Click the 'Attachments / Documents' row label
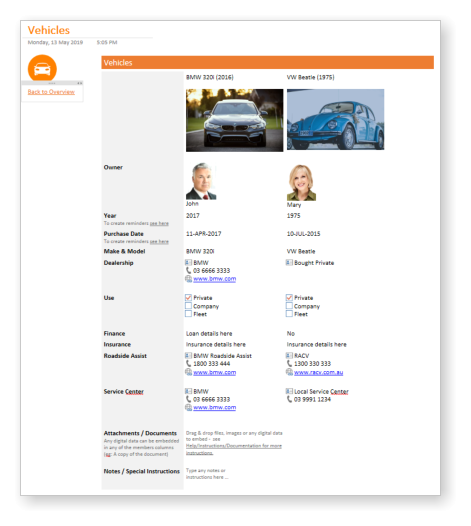The height and width of the screenshot is (526, 471). coord(140,433)
